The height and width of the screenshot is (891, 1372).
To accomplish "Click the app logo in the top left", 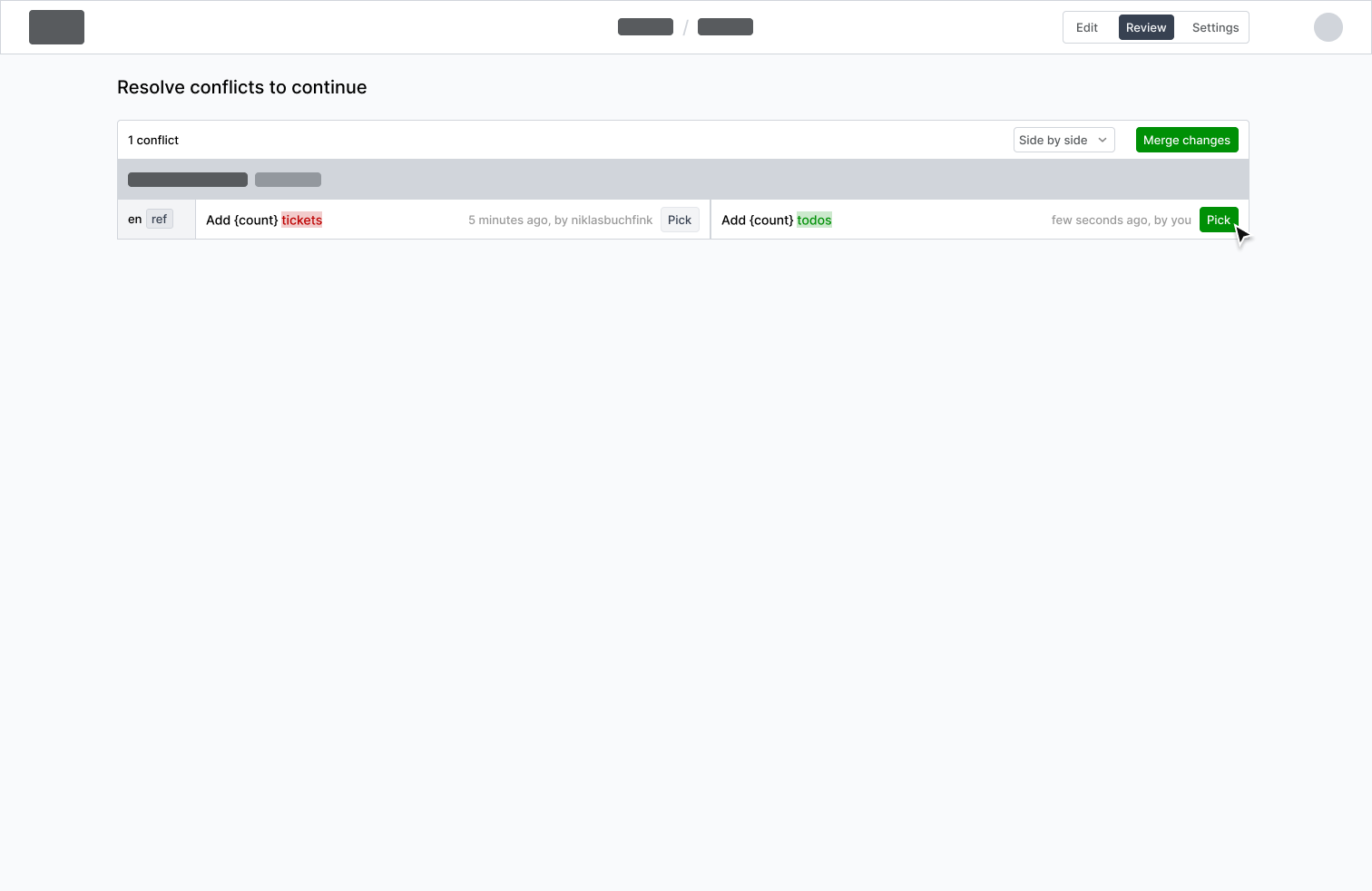I will [x=56, y=27].
